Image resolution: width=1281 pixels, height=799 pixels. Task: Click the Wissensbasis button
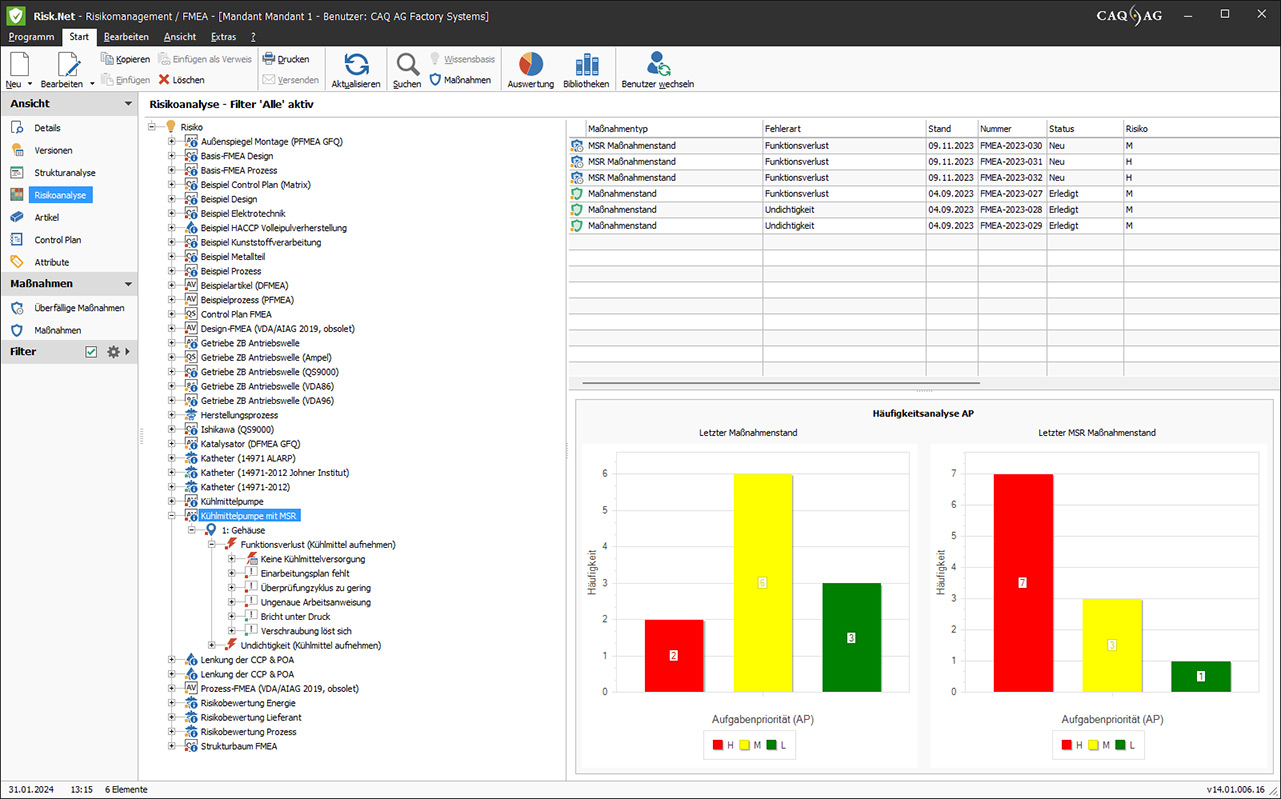coord(462,59)
